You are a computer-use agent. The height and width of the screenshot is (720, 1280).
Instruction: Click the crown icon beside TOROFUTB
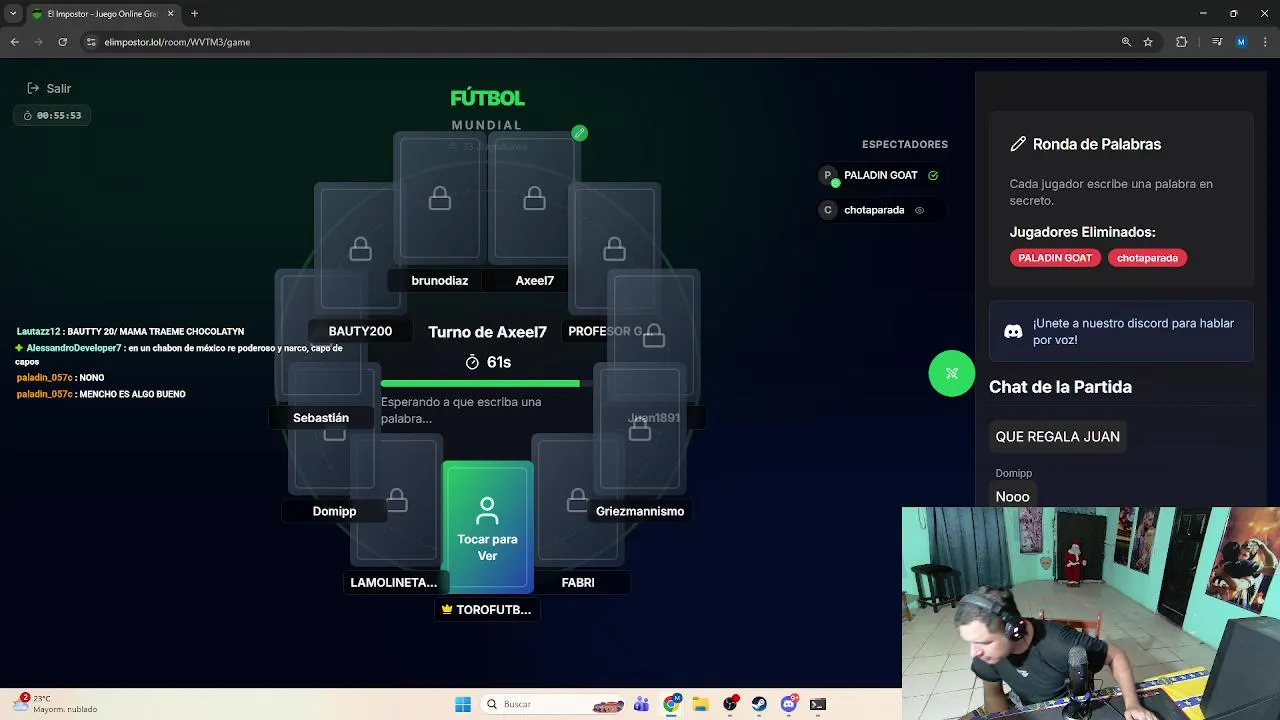coord(447,609)
